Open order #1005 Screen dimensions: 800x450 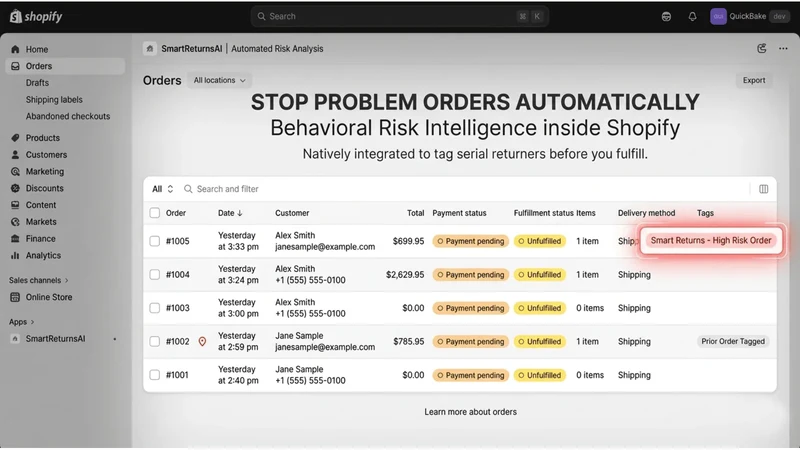178,241
